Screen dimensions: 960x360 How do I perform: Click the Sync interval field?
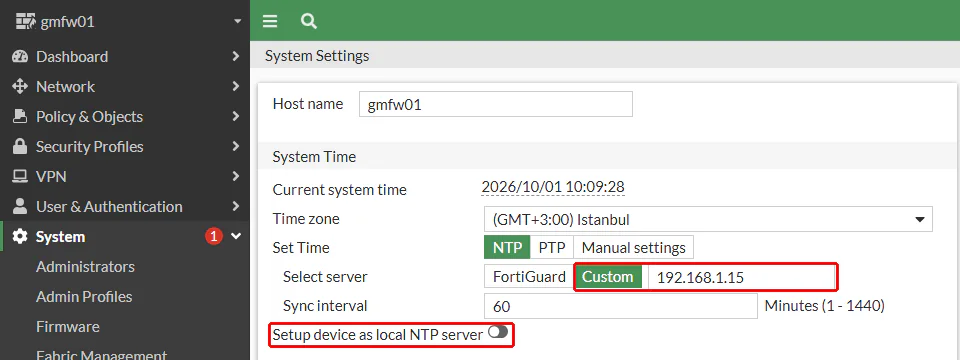pyautogui.click(x=621, y=306)
